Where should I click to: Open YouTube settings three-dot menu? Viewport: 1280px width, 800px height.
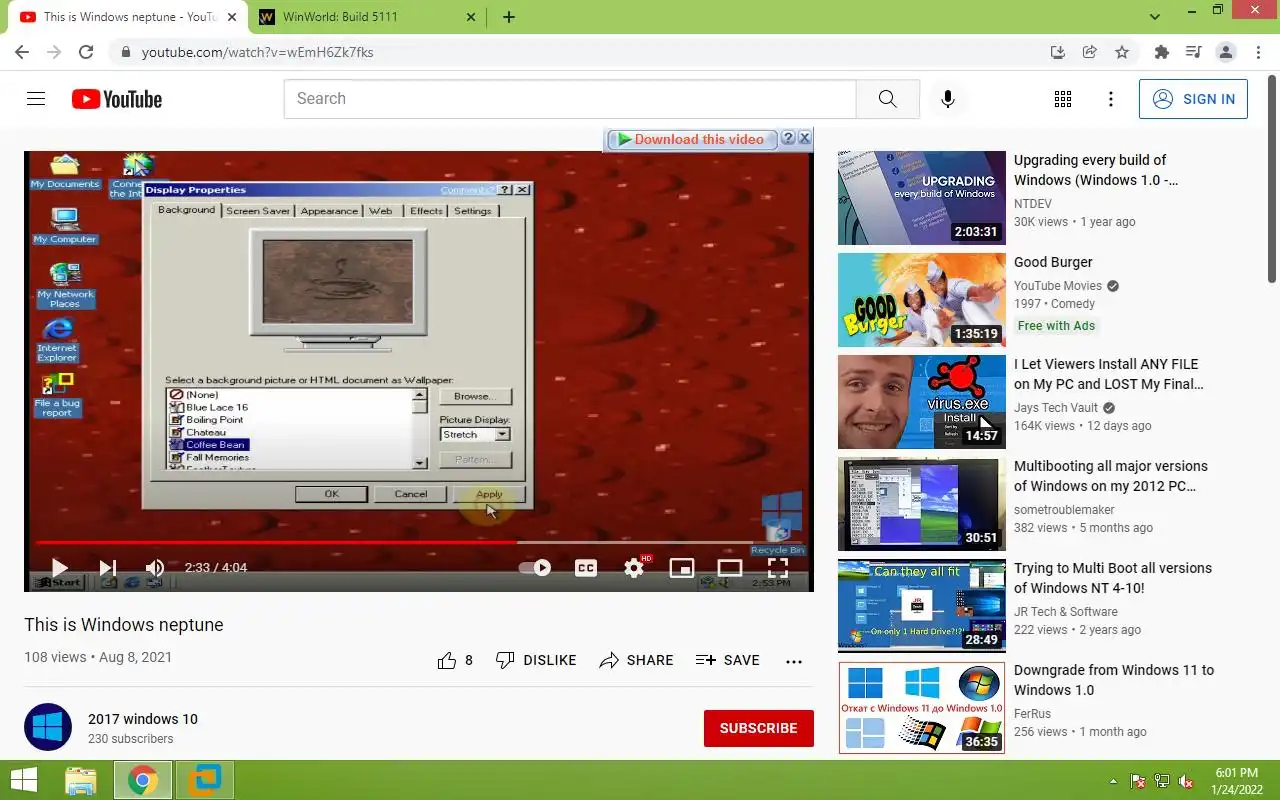(x=1111, y=99)
